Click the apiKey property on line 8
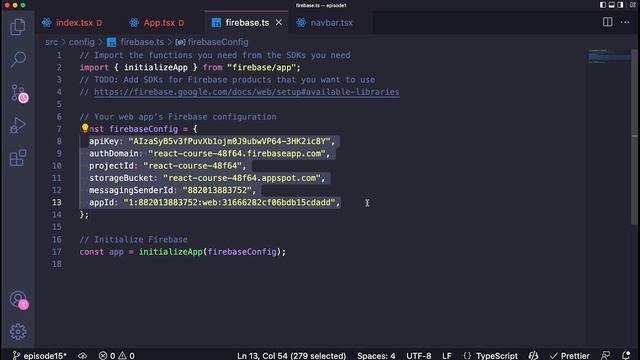 (104, 141)
